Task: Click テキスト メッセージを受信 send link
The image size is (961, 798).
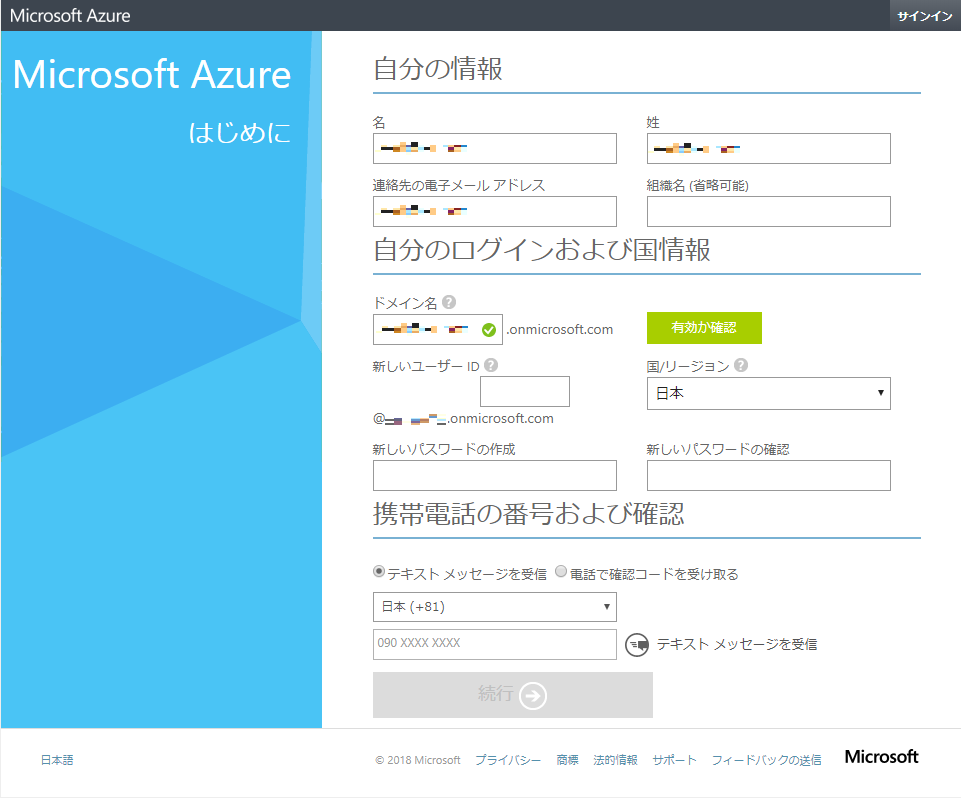Action: click(x=737, y=644)
